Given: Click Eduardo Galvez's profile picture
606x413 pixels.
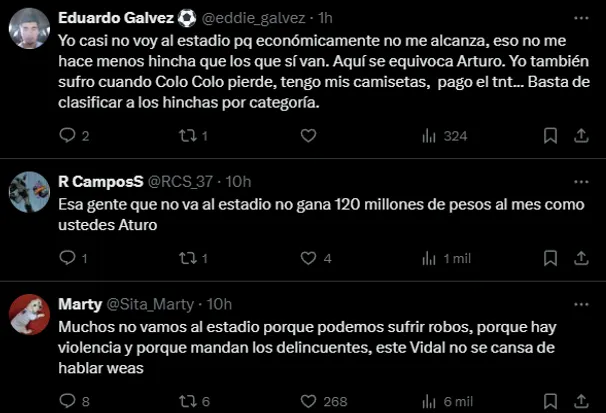Looking at the screenshot, I should (x=29, y=29).
